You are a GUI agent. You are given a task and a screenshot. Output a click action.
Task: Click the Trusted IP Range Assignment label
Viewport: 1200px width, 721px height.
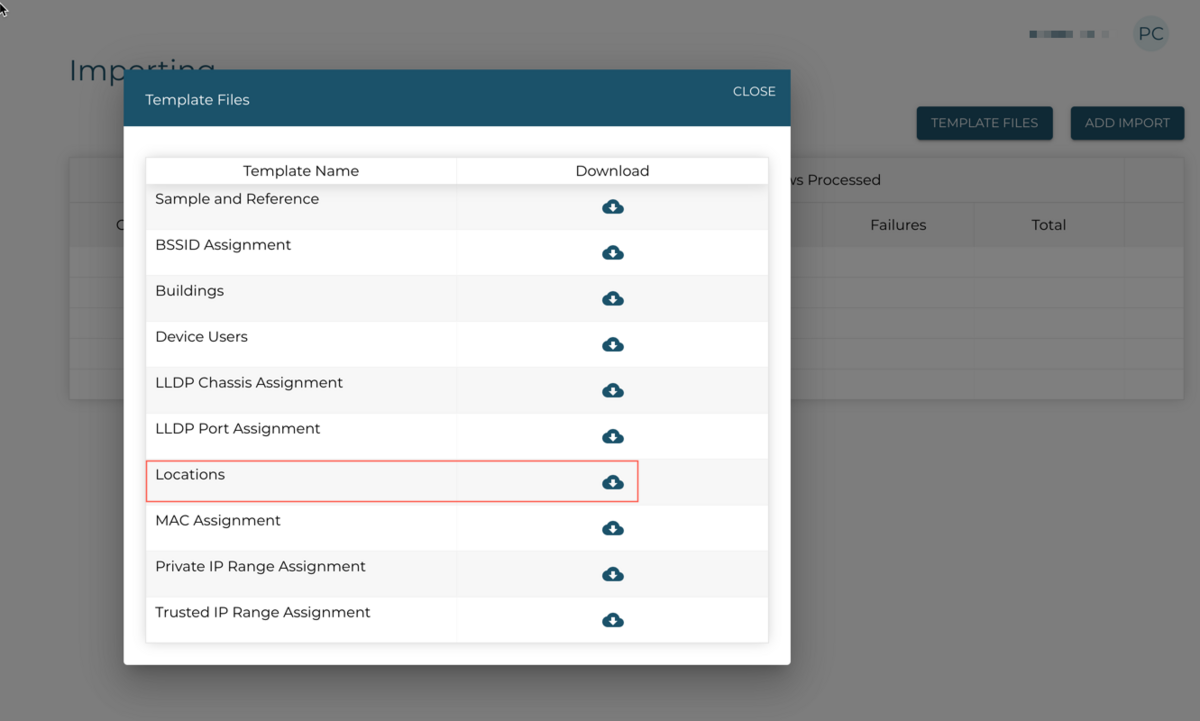tap(263, 613)
